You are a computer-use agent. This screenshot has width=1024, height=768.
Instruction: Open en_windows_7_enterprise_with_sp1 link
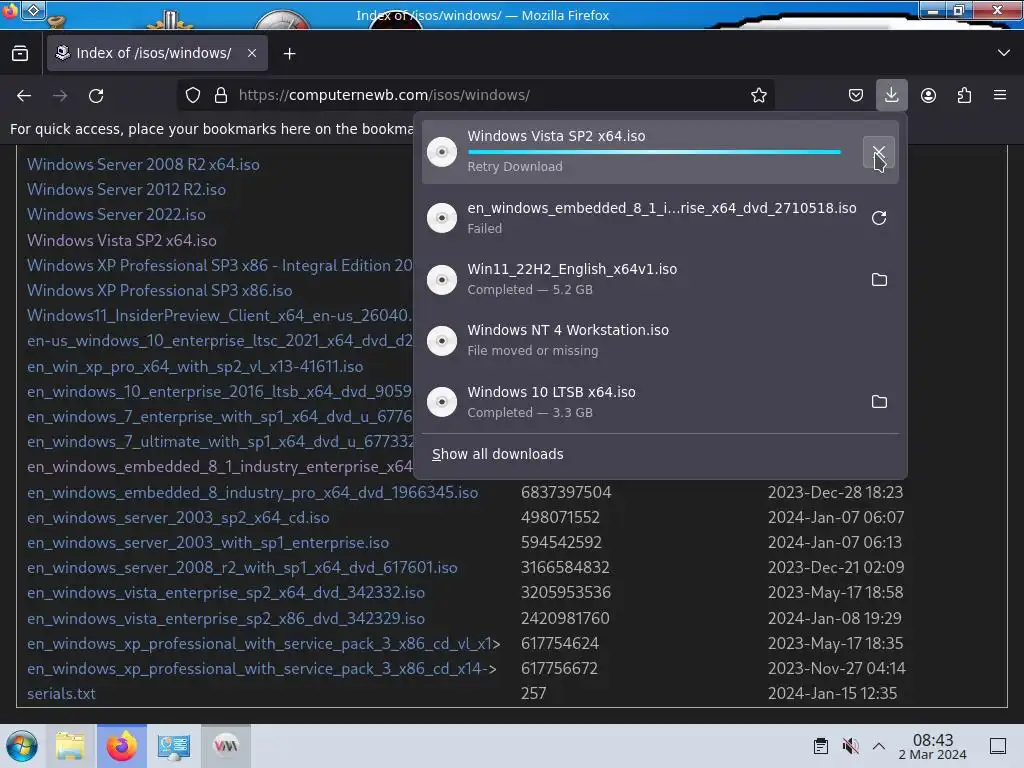(219, 417)
